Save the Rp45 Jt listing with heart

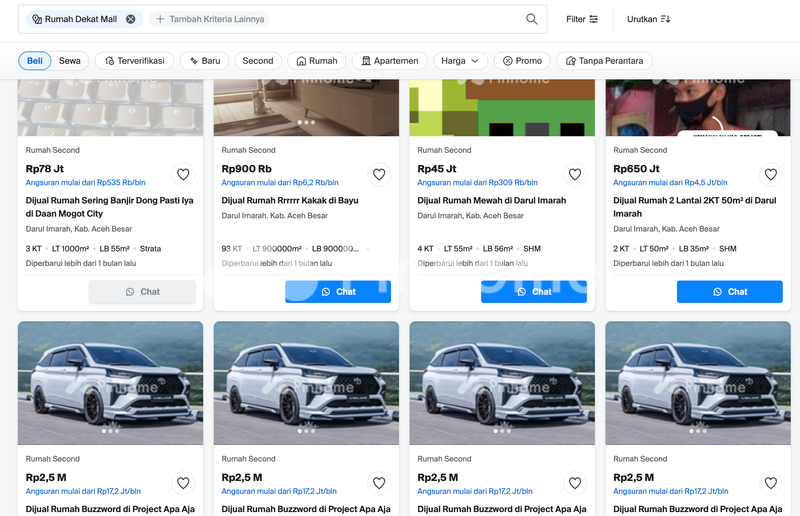575,174
